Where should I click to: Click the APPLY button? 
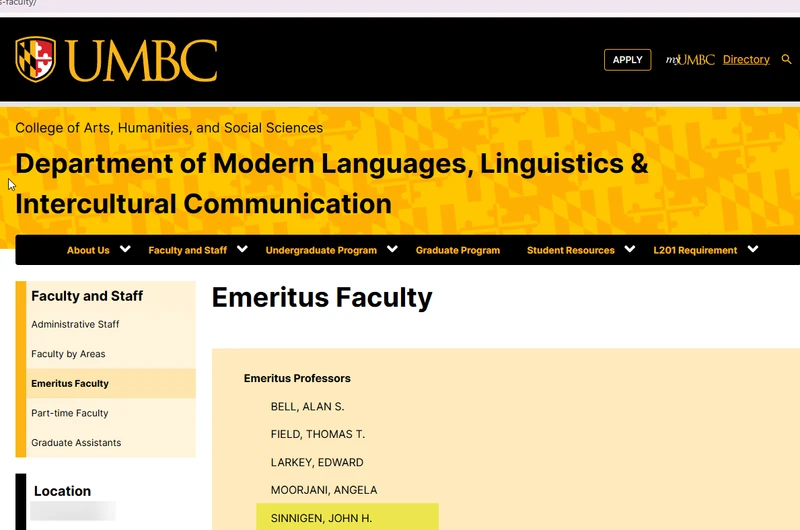628,60
